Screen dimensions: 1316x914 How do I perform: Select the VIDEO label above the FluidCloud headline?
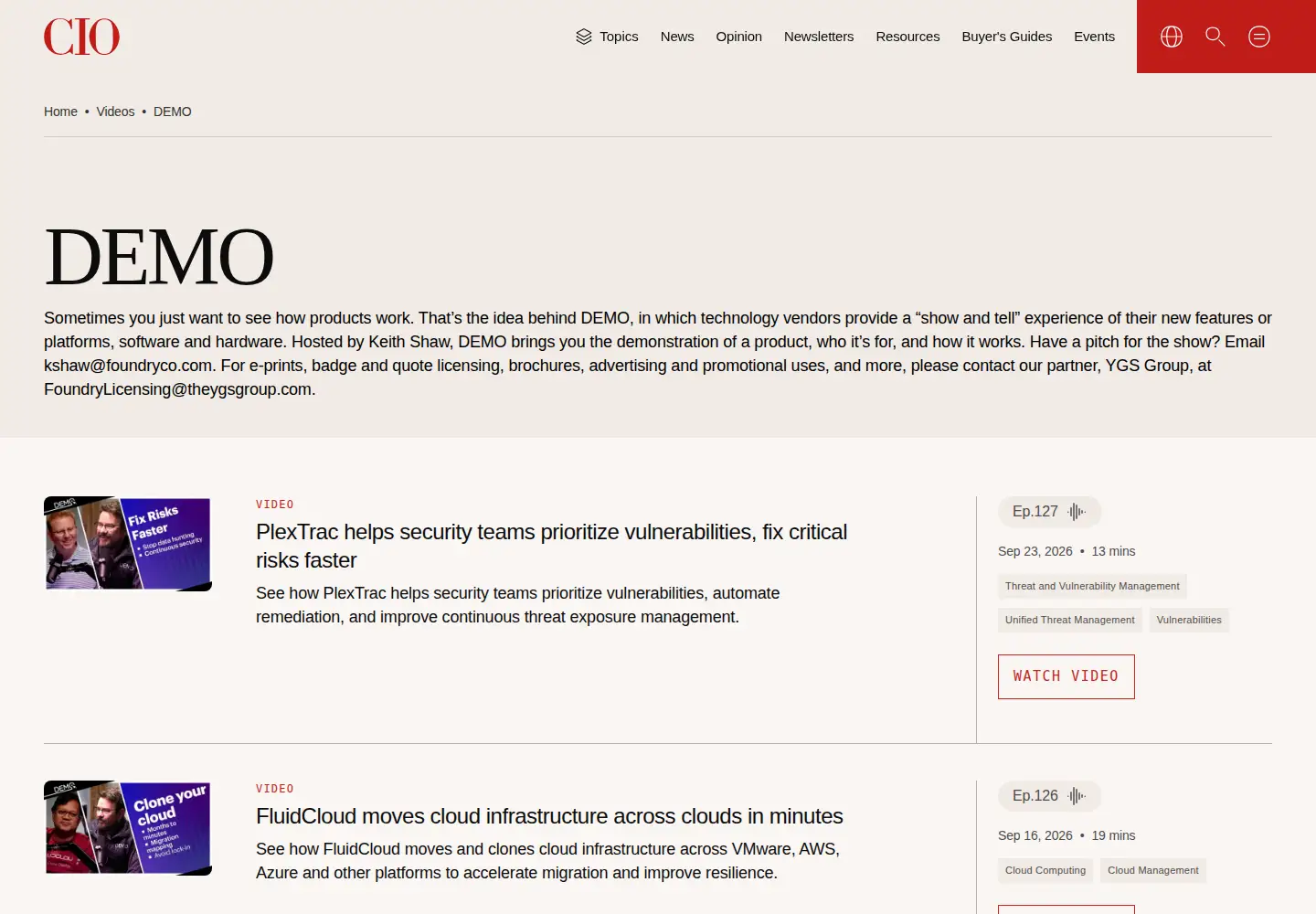(275, 789)
